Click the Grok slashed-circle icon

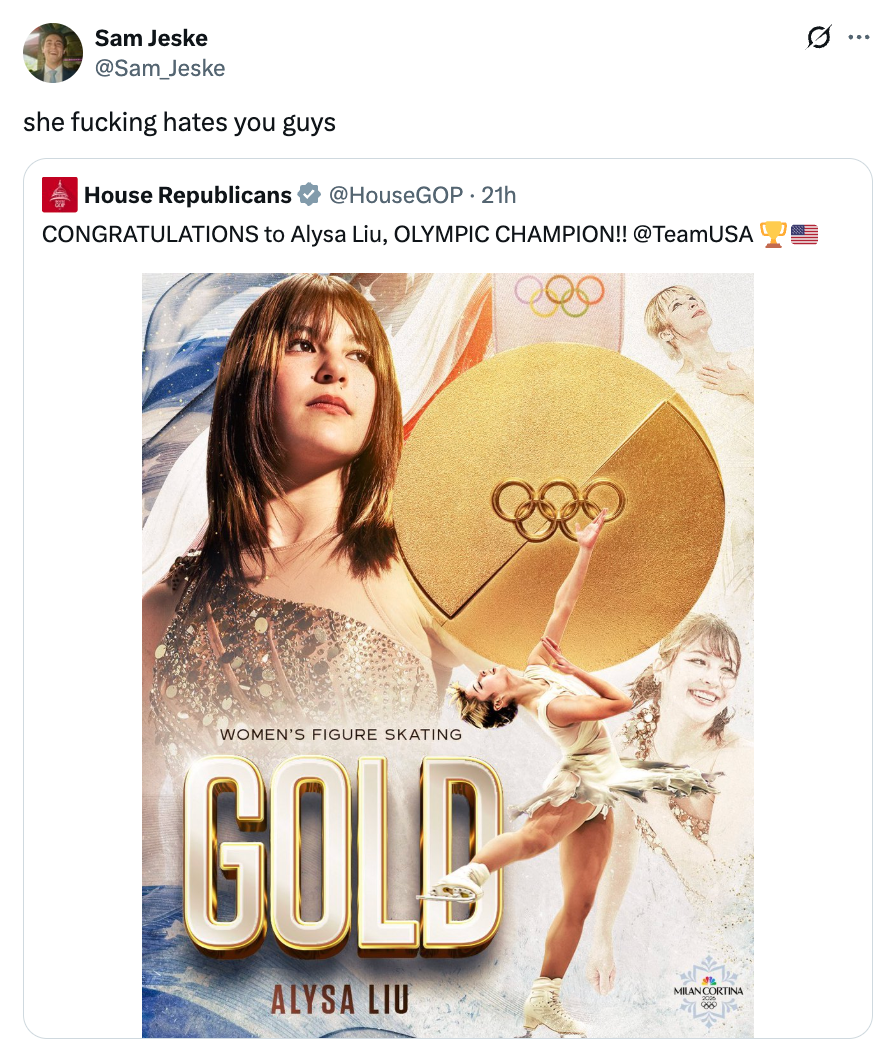pyautogui.click(x=818, y=38)
